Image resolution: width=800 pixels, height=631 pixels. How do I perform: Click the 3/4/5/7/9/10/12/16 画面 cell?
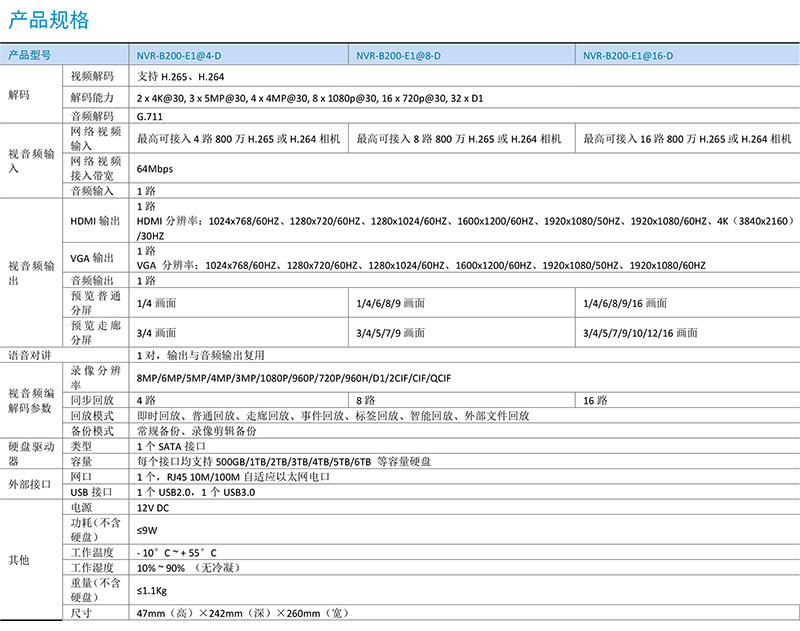[640, 333]
